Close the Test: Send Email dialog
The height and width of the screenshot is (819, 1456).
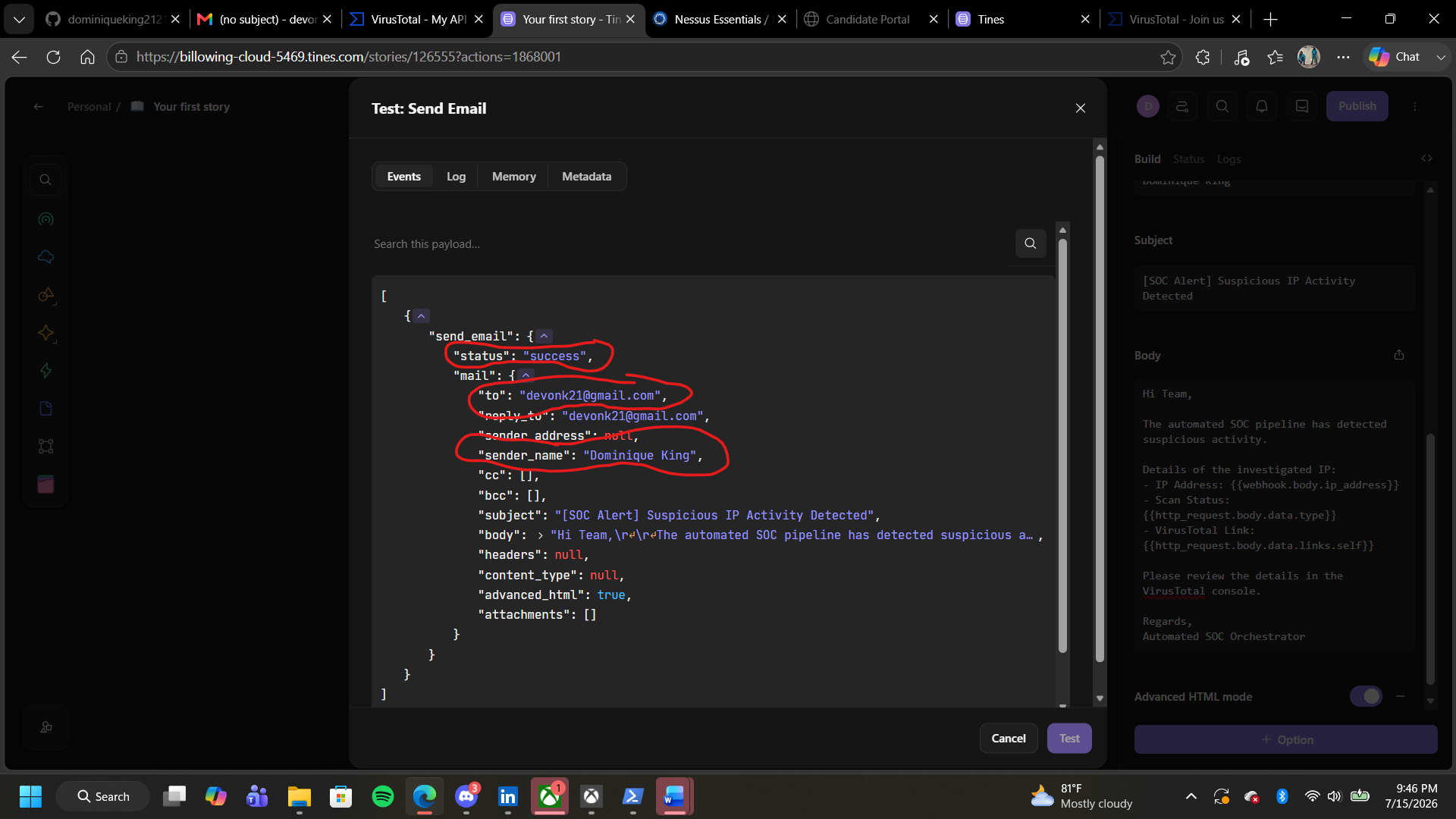click(1081, 108)
